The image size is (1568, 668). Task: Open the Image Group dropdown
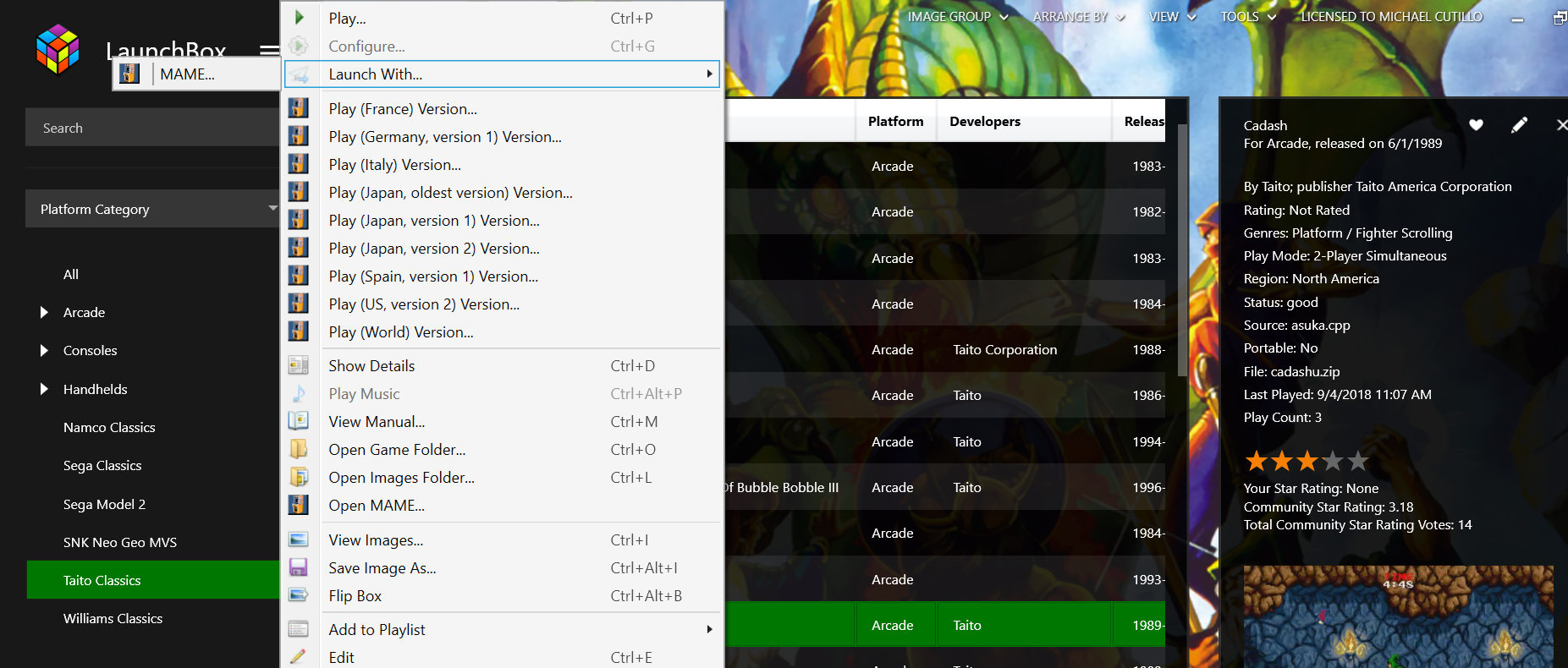(958, 17)
